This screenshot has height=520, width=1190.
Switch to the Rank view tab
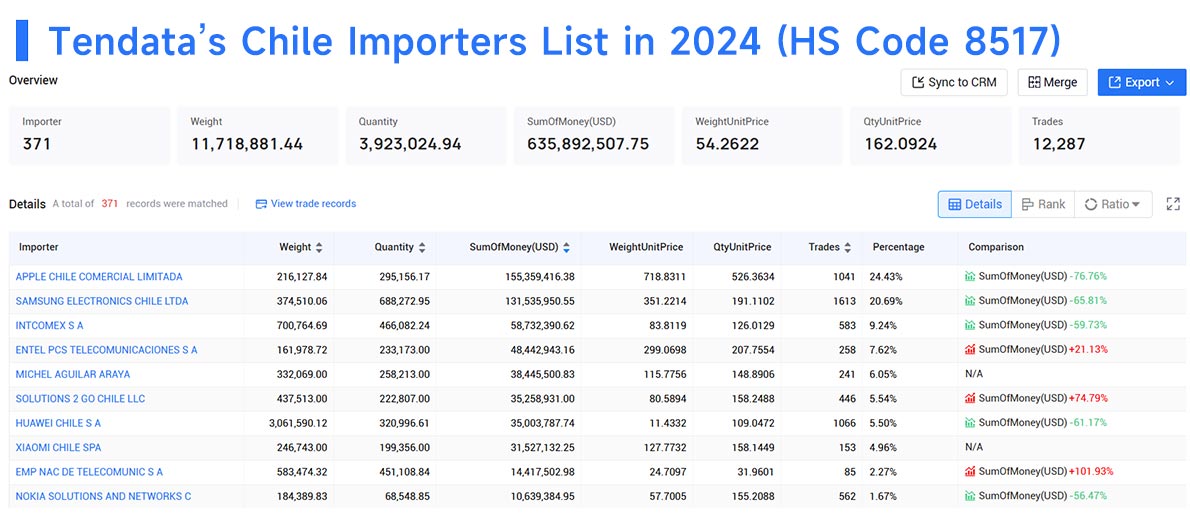pos(1043,204)
